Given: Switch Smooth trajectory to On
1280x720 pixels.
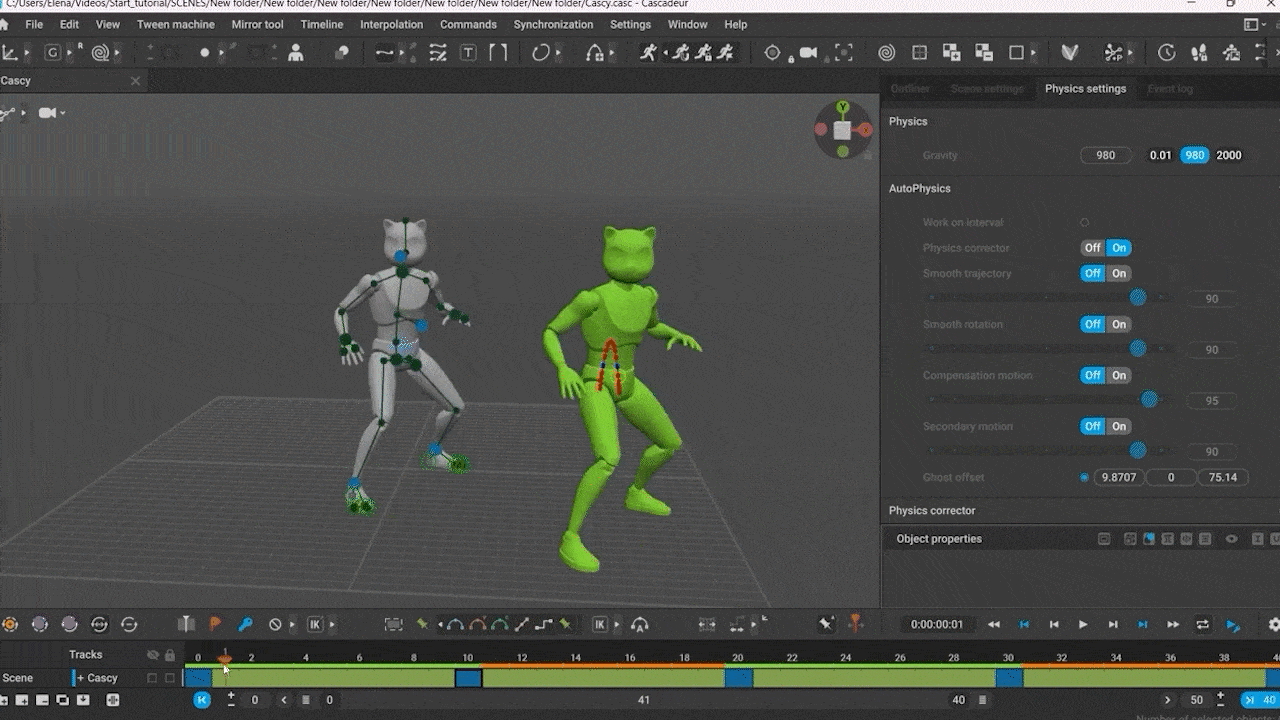Looking at the screenshot, I should (x=1119, y=273).
